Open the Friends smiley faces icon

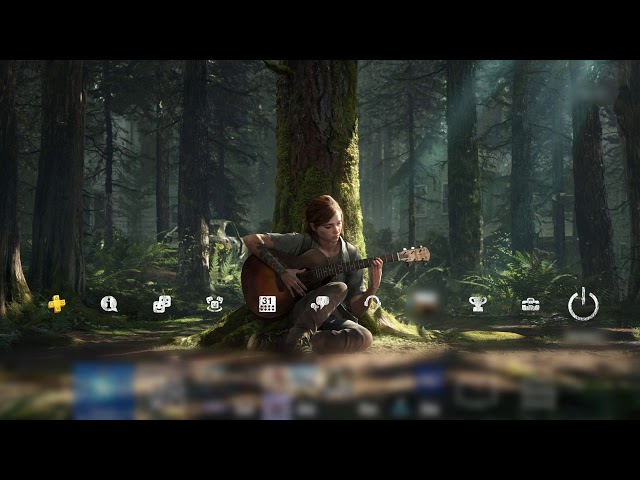point(162,304)
